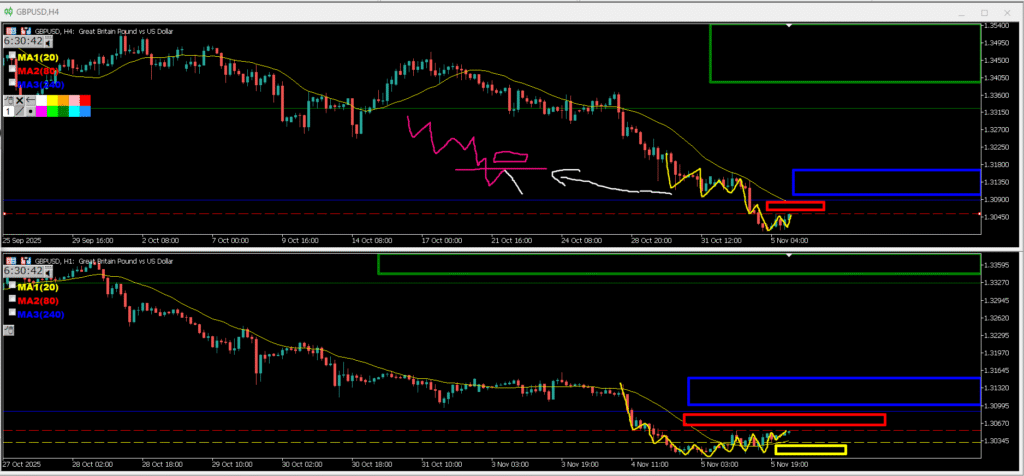Click the line width box showing 1

pyautogui.click(x=8, y=111)
